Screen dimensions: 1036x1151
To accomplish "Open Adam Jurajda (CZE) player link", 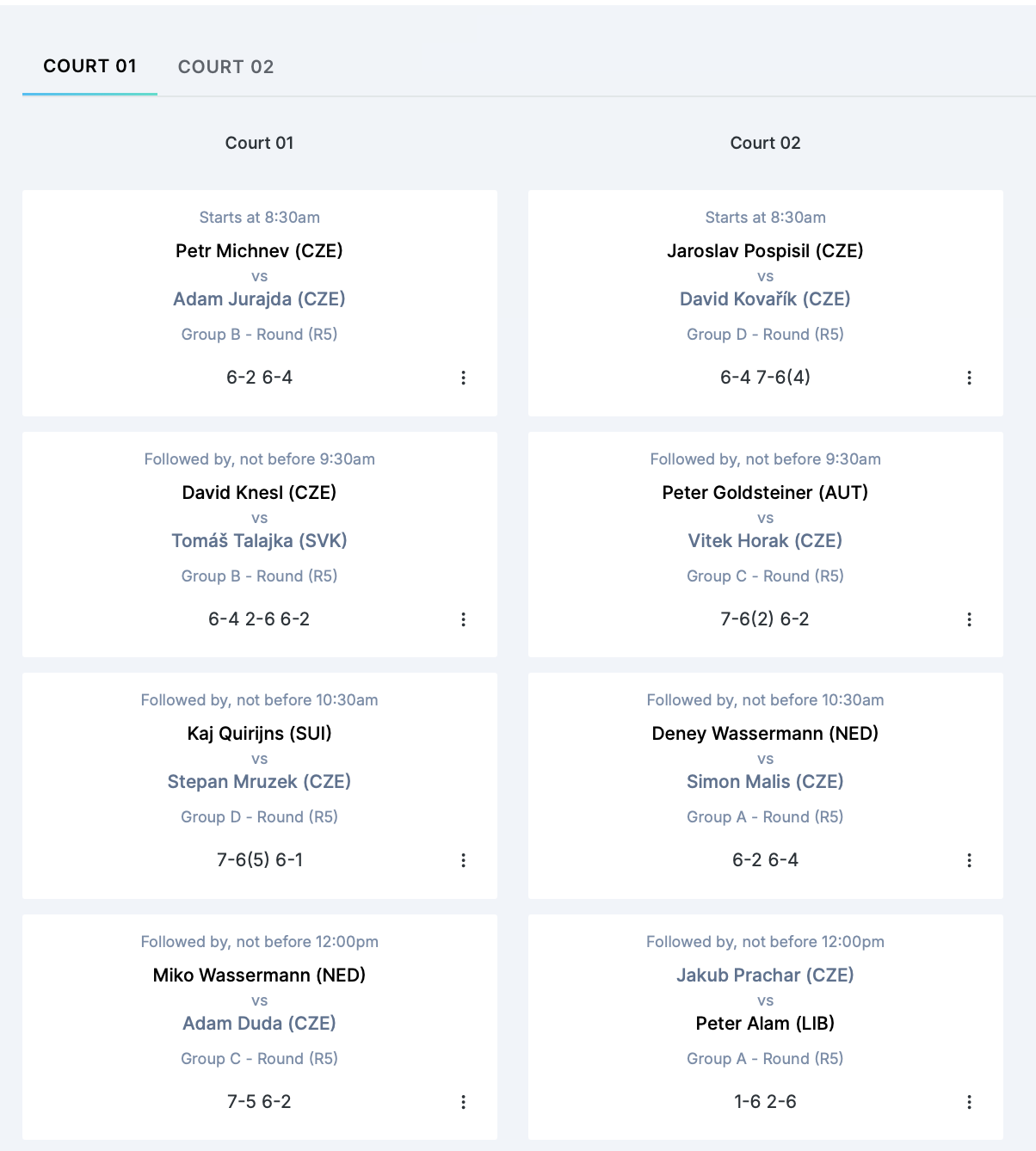I will (x=259, y=299).
